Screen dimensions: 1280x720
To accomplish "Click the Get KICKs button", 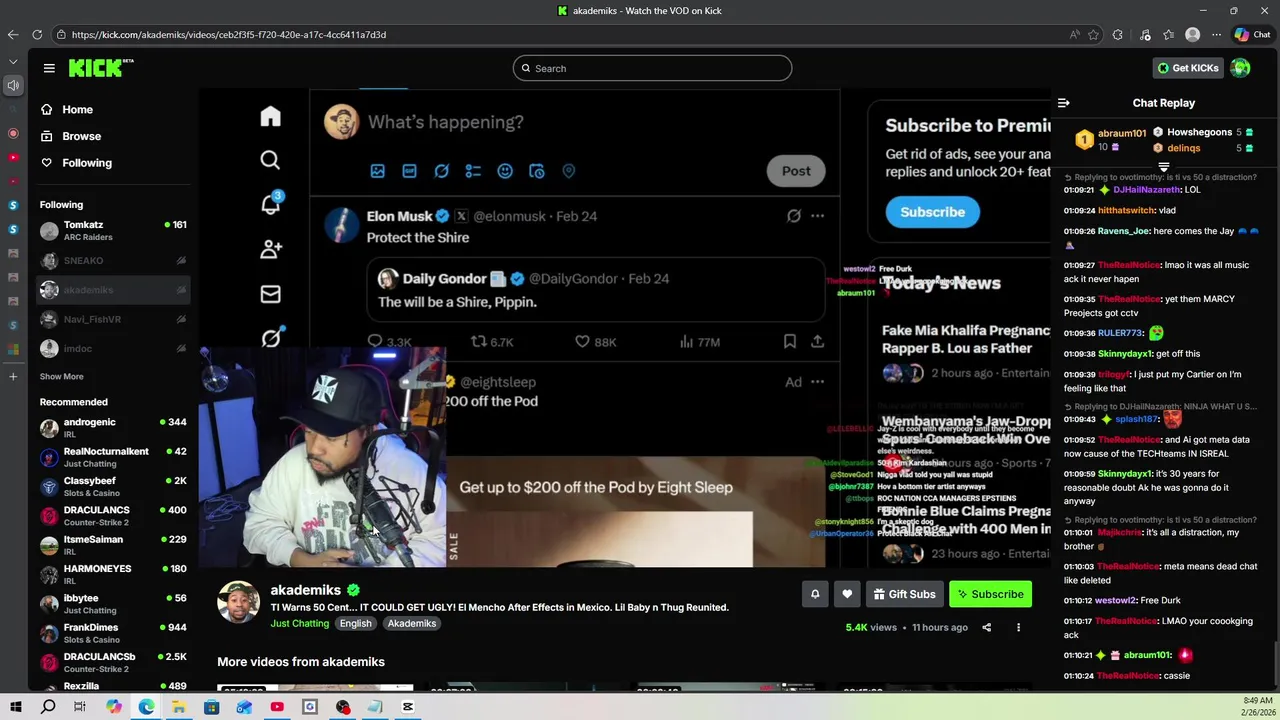I will 1187,68.
